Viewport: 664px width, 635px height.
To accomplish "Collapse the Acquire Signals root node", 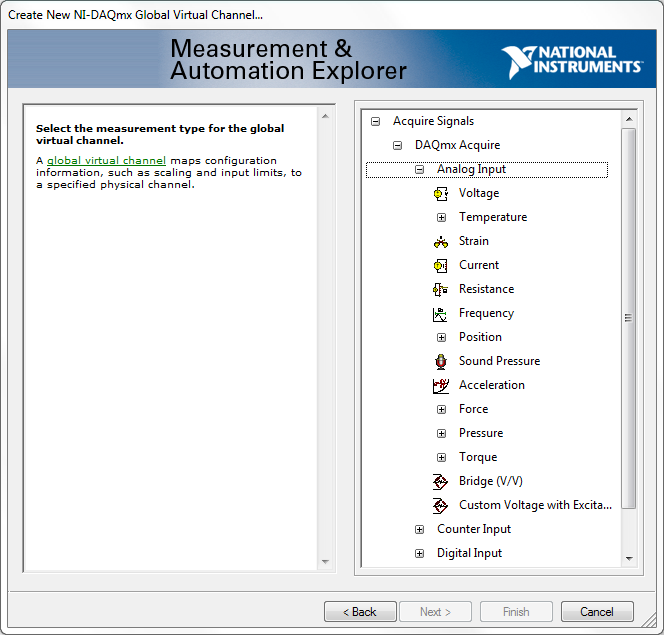I will [x=375, y=121].
